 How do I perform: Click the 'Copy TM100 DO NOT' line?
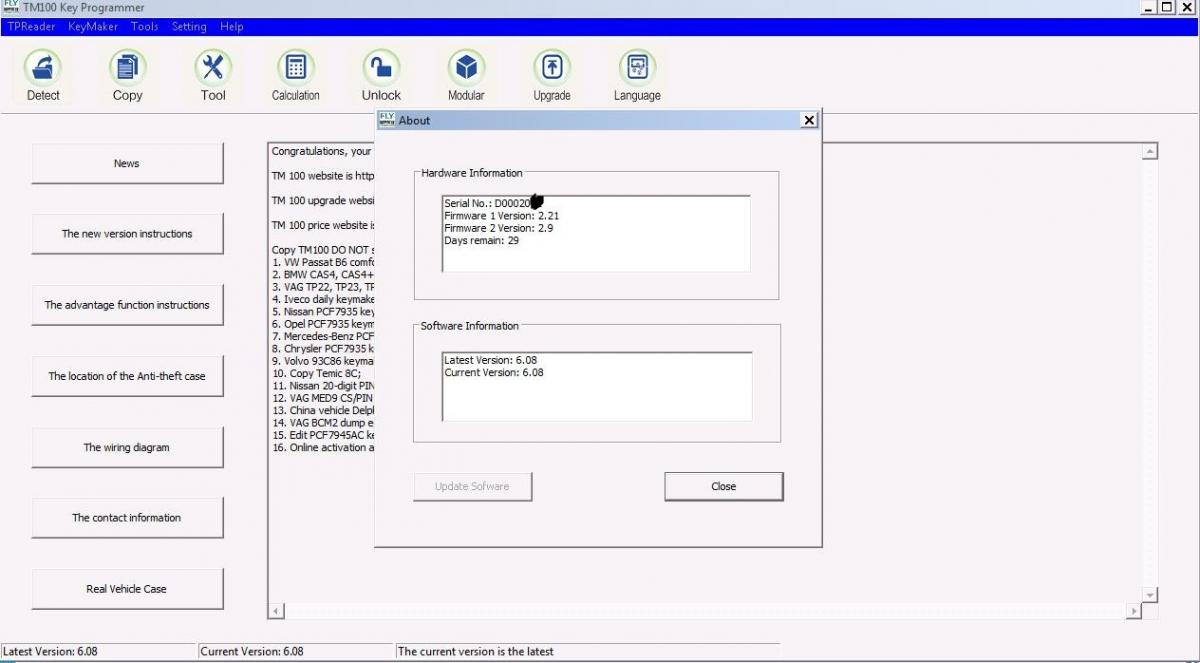point(323,250)
